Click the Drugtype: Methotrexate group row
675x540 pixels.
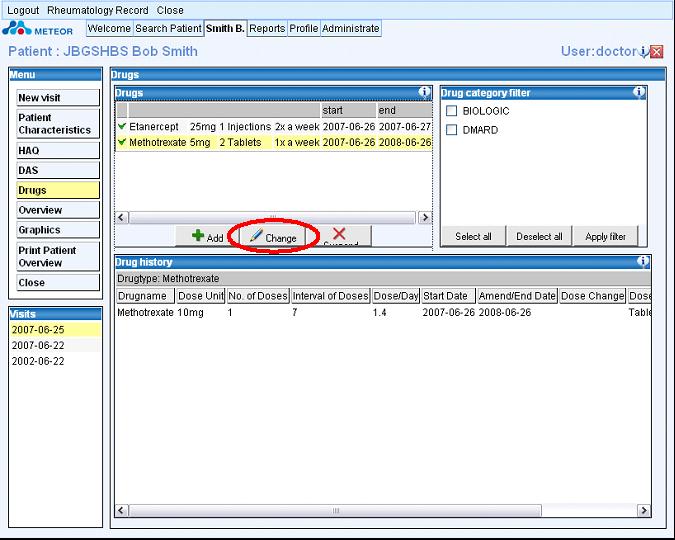coord(383,278)
